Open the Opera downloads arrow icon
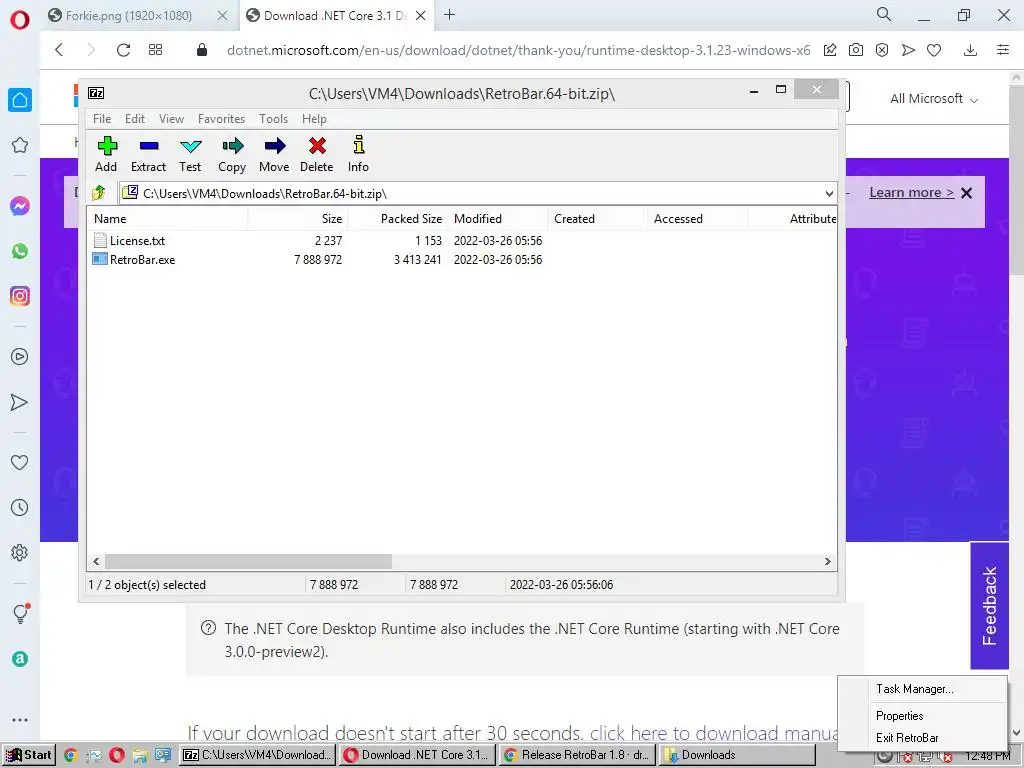This screenshot has height=768, width=1024. click(x=970, y=50)
